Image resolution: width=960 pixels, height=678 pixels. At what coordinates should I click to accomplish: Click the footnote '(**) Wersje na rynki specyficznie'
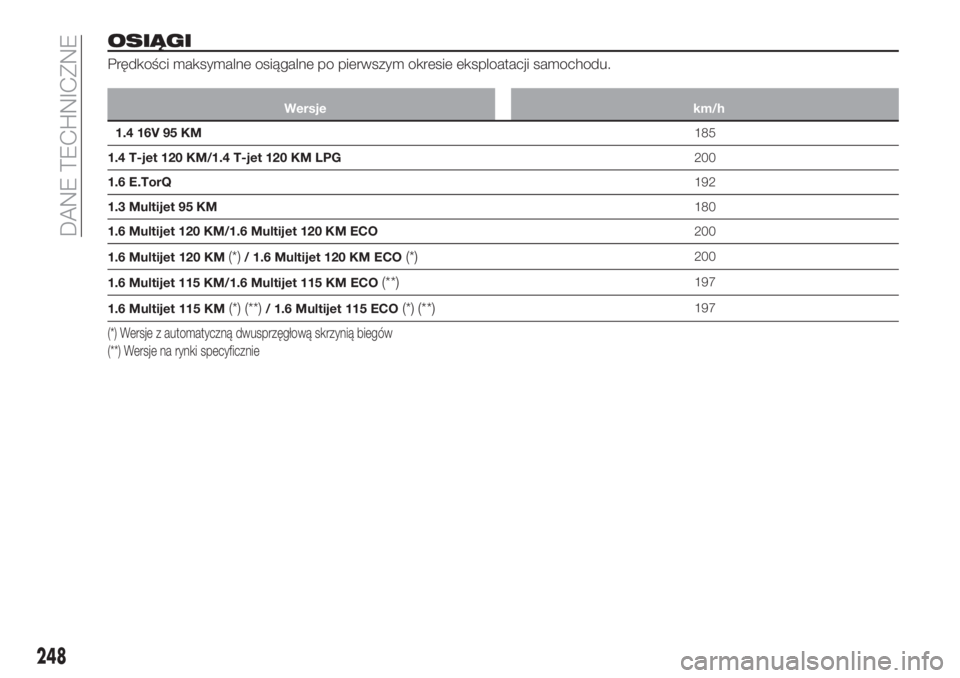tap(184, 352)
